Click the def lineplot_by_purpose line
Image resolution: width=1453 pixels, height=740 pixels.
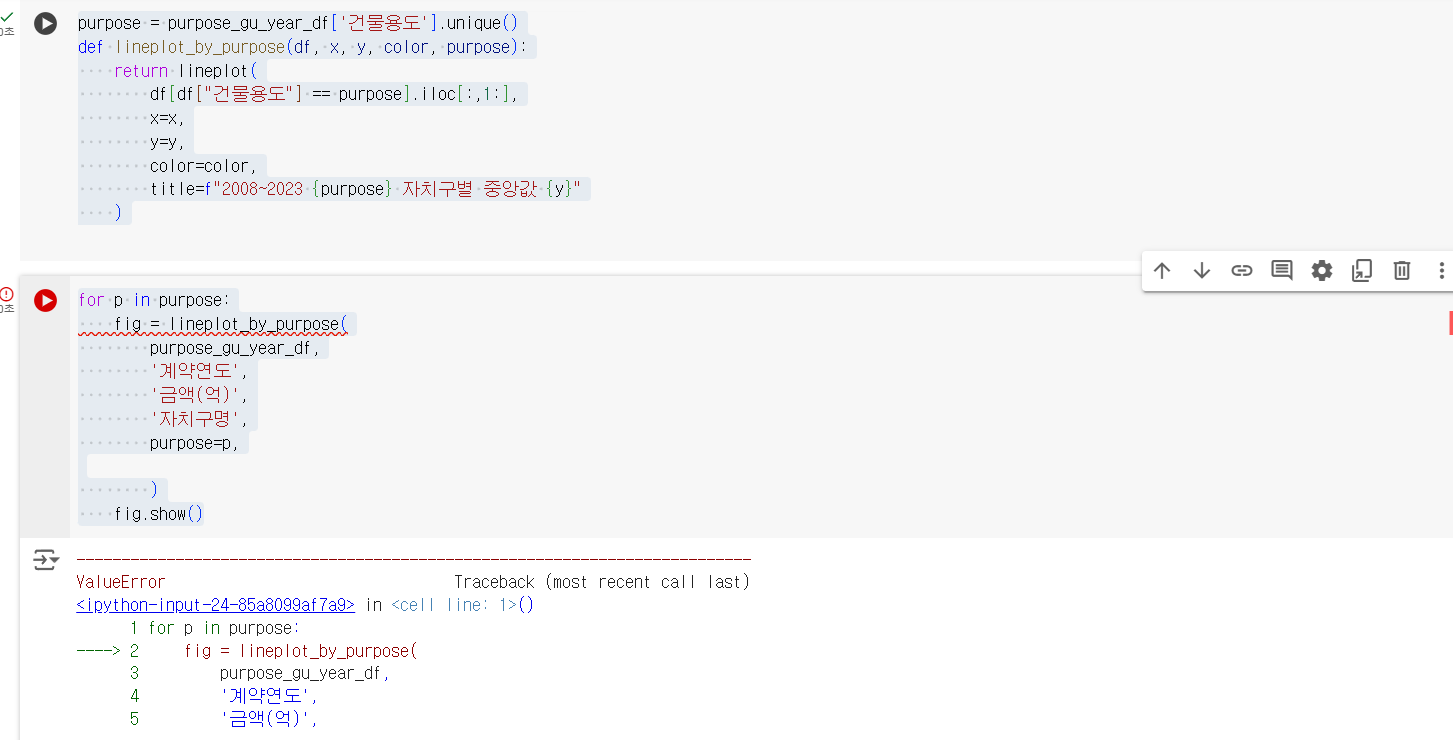click(x=307, y=47)
